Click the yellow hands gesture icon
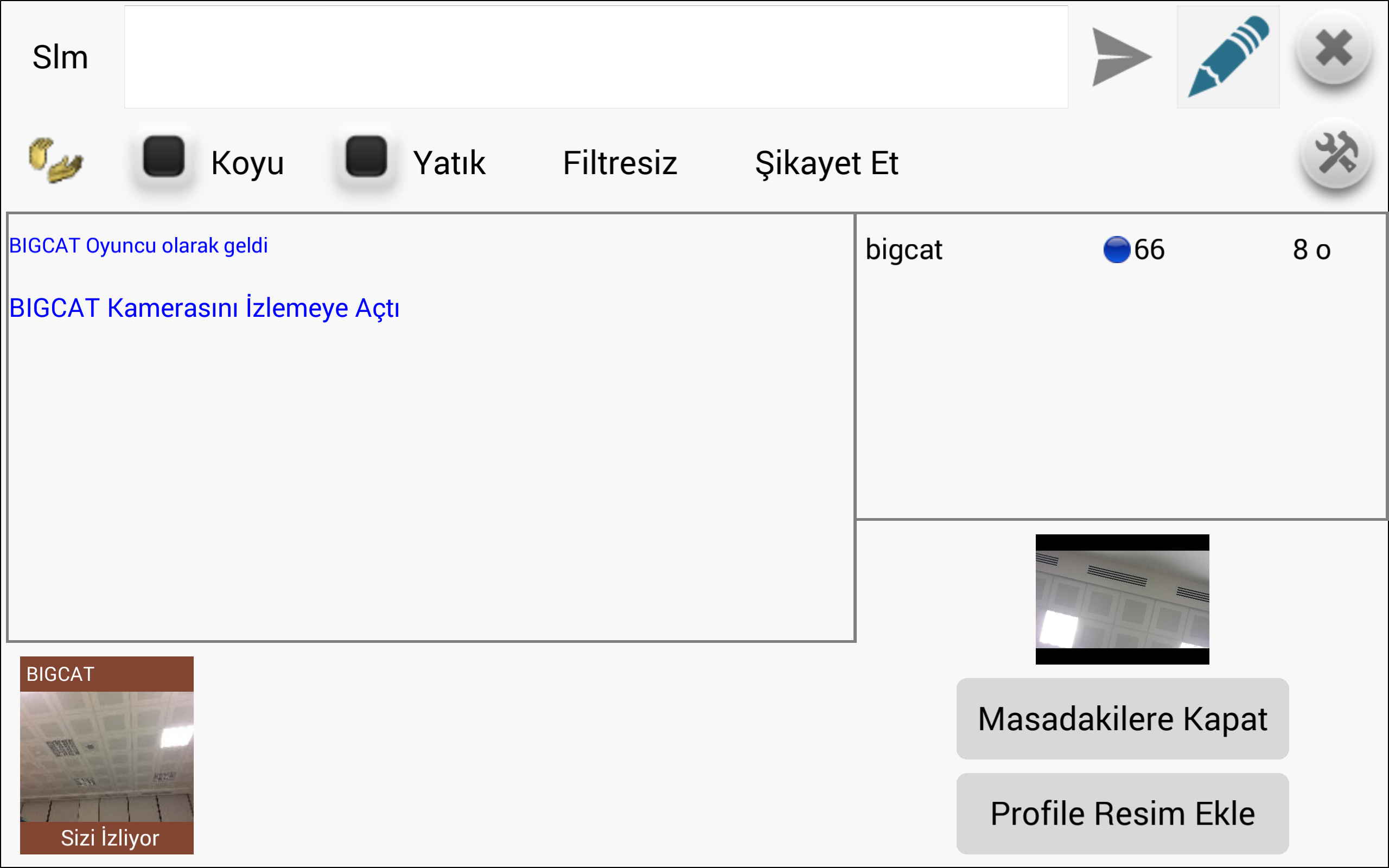This screenshot has height=868, width=1389. tap(56, 160)
